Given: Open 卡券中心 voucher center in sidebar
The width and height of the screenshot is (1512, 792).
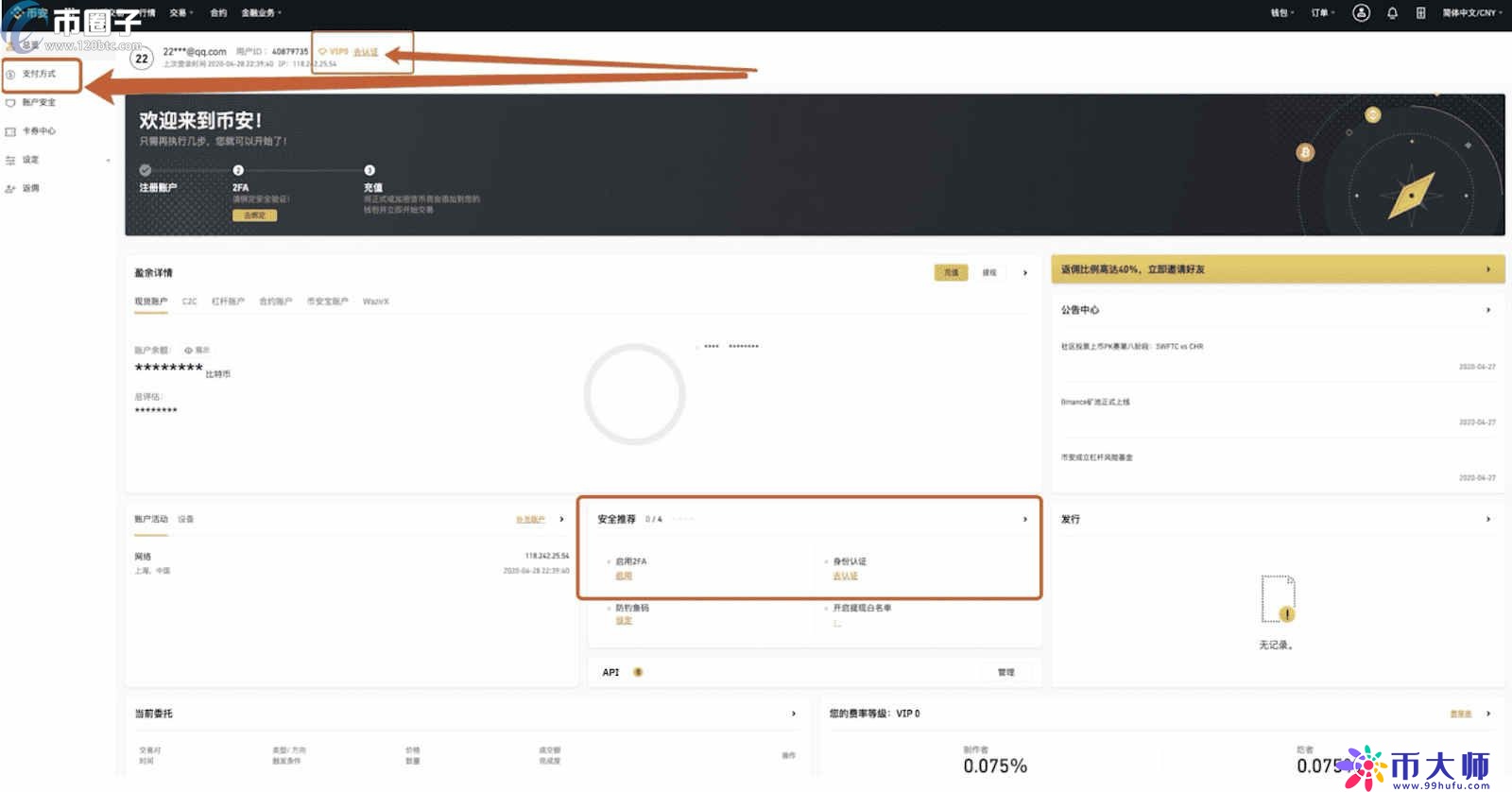Looking at the screenshot, I should pyautogui.click(x=39, y=131).
